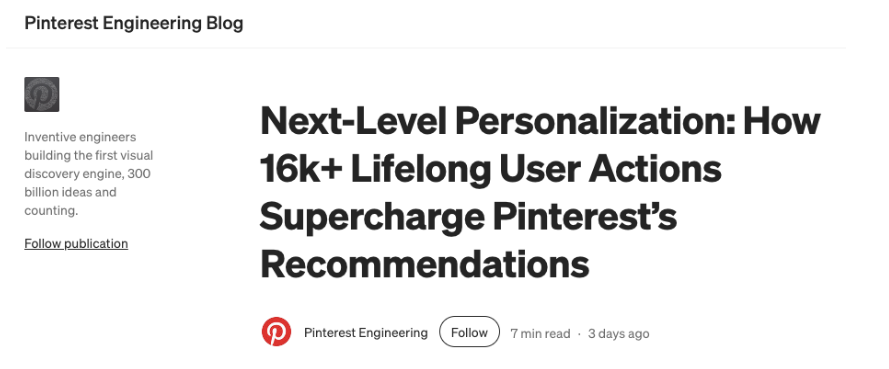The height and width of the screenshot is (369, 889).
Task: Click the Follow publication link
Action: click(76, 244)
